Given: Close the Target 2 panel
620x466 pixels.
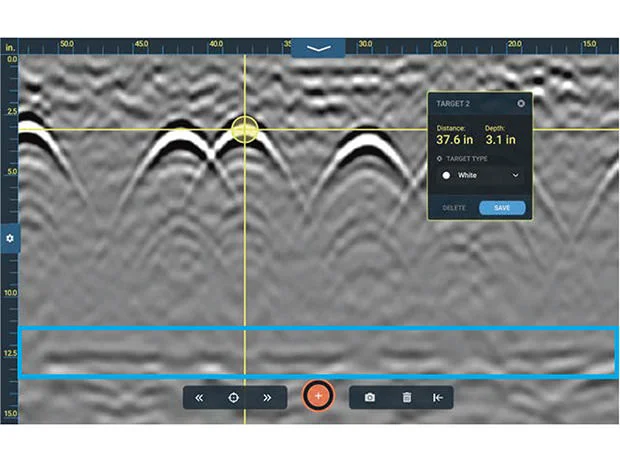Looking at the screenshot, I should (x=521, y=103).
